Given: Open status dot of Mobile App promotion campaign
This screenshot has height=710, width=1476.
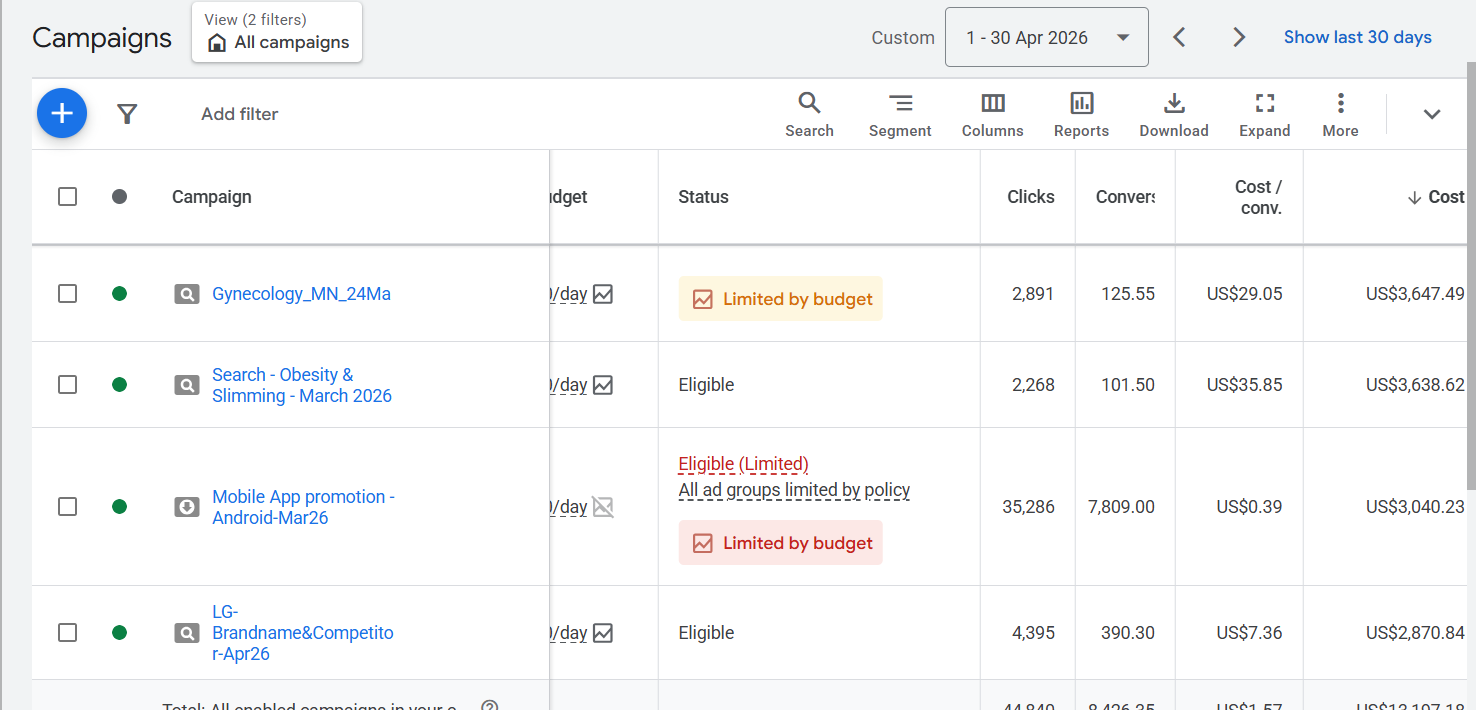Looking at the screenshot, I should (x=120, y=507).
